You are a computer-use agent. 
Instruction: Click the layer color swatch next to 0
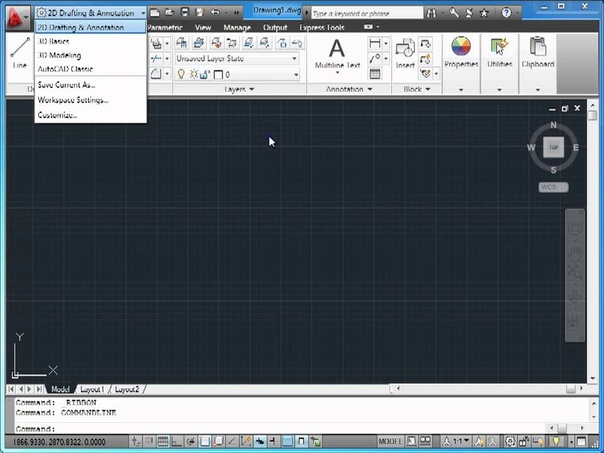[218, 74]
